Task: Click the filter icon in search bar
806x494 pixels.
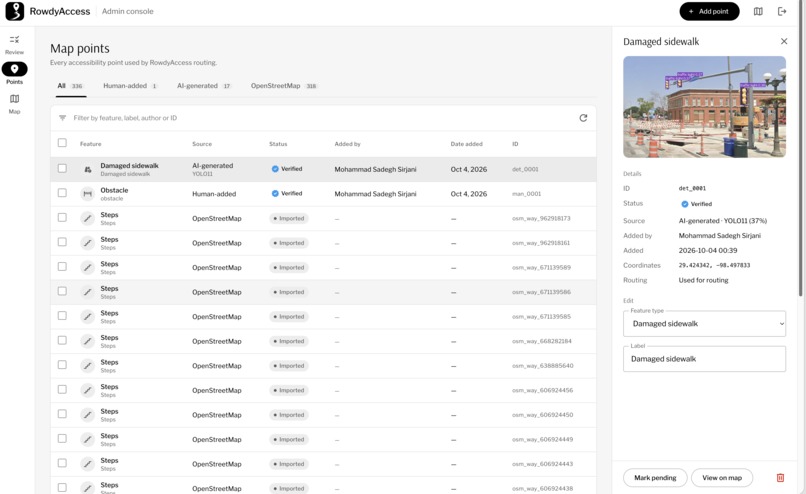Action: pyautogui.click(x=62, y=118)
